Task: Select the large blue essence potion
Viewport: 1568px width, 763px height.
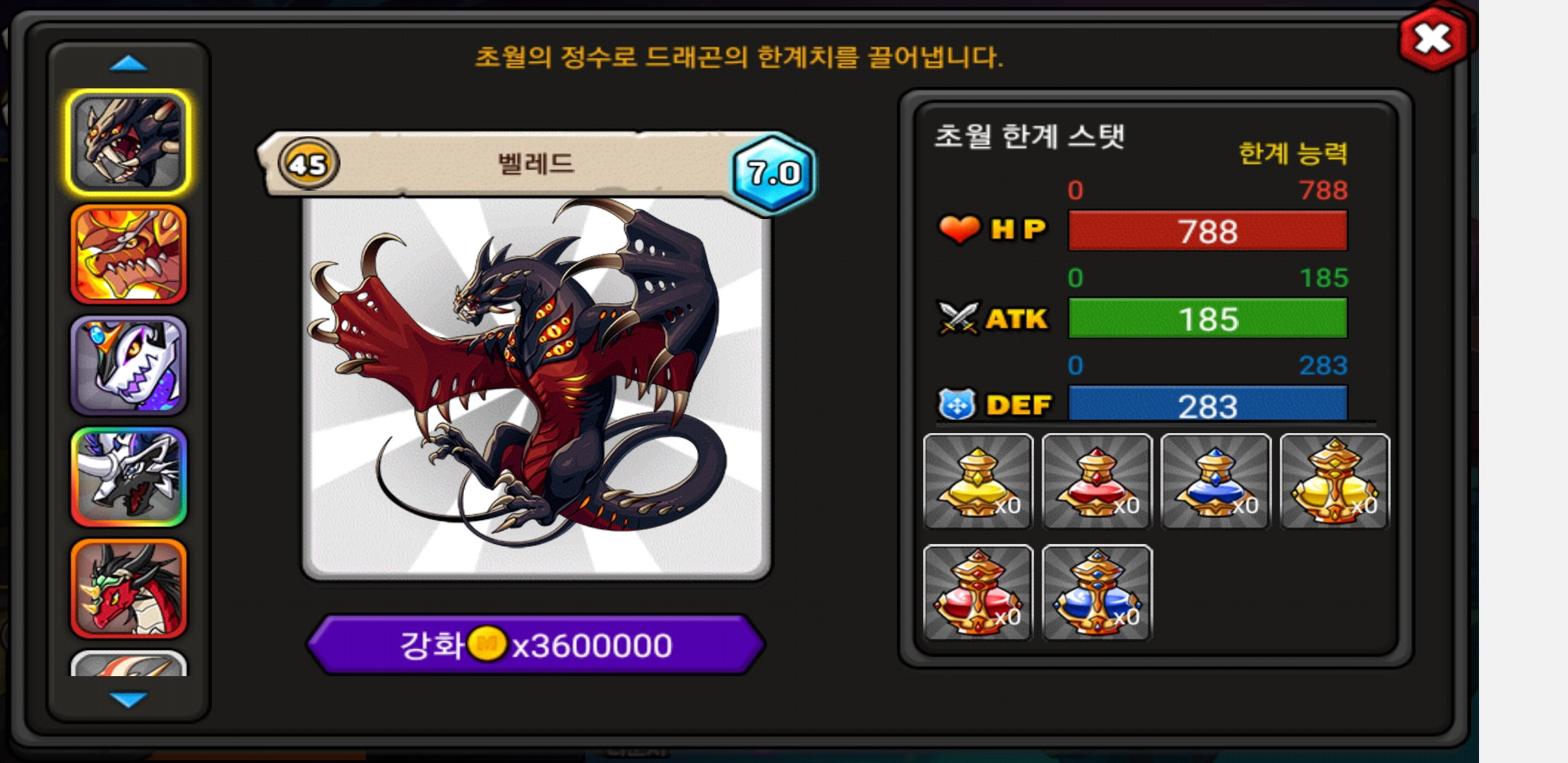Action: (x=1097, y=593)
